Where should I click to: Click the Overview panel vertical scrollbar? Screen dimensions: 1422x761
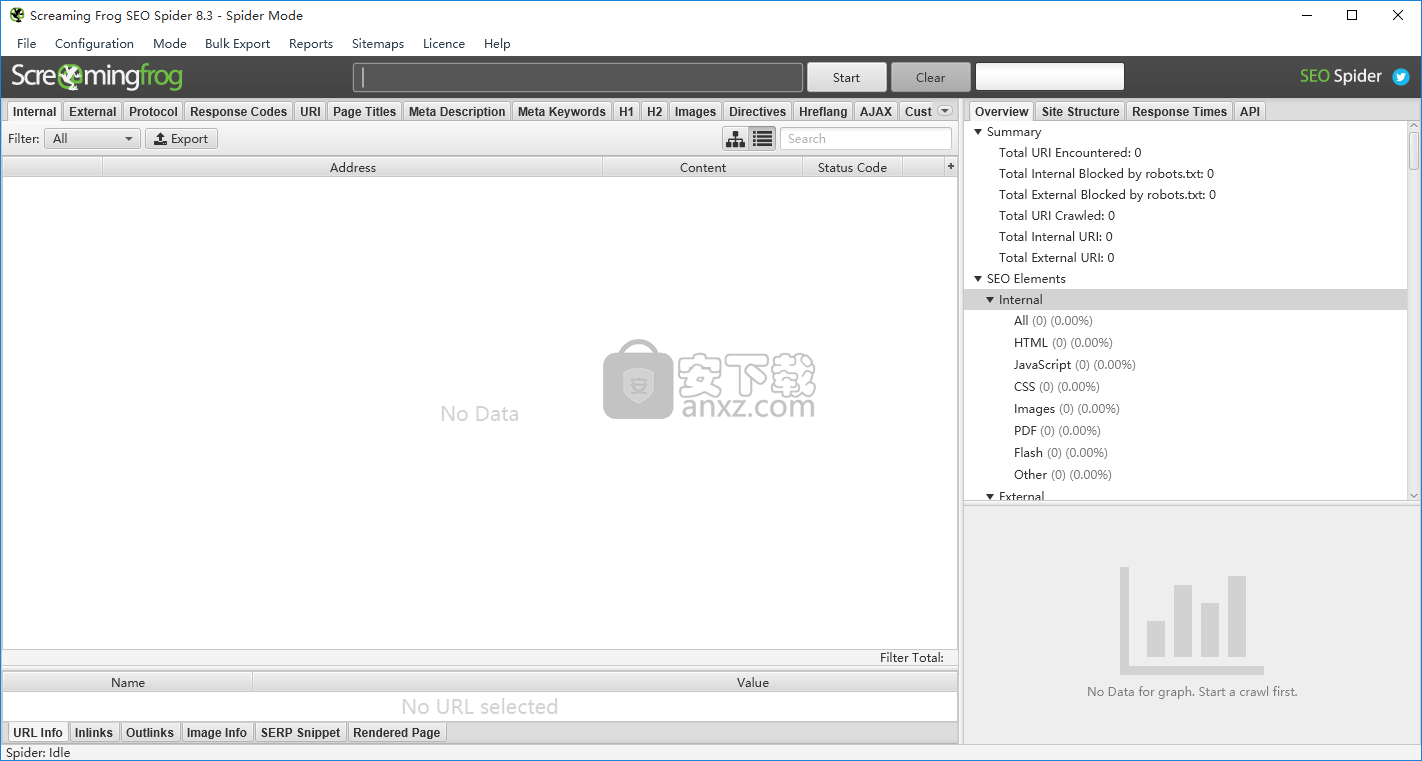[1414, 311]
